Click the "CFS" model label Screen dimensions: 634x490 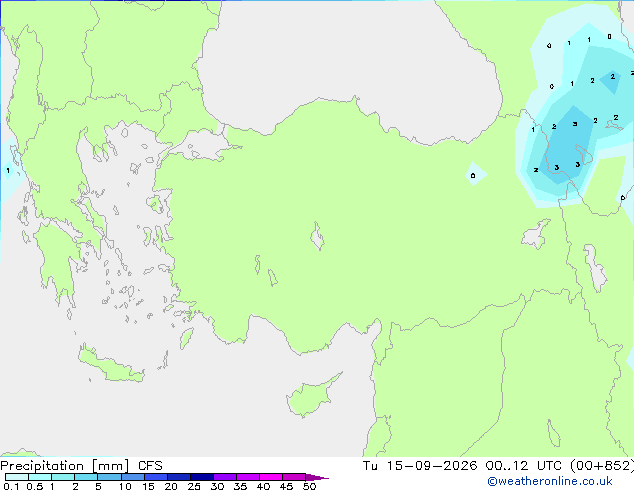pos(150,466)
